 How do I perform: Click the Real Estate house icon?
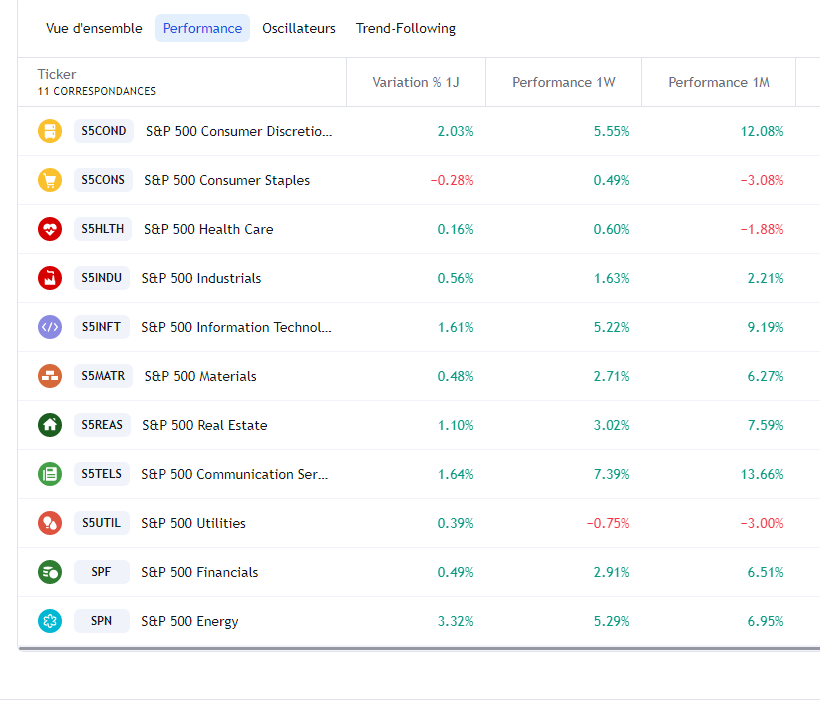50,425
